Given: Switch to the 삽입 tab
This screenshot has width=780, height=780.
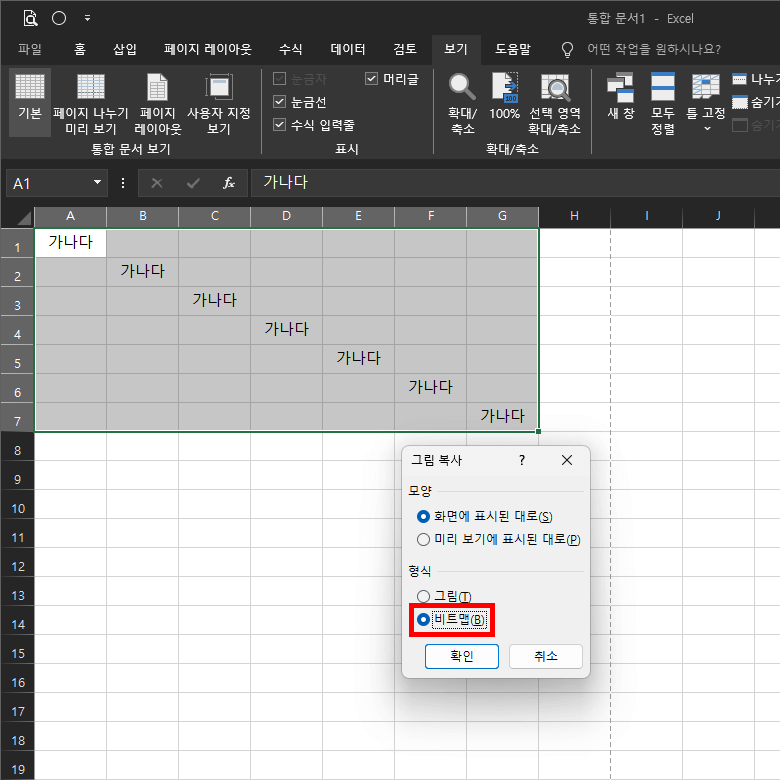Looking at the screenshot, I should click(x=124, y=49).
